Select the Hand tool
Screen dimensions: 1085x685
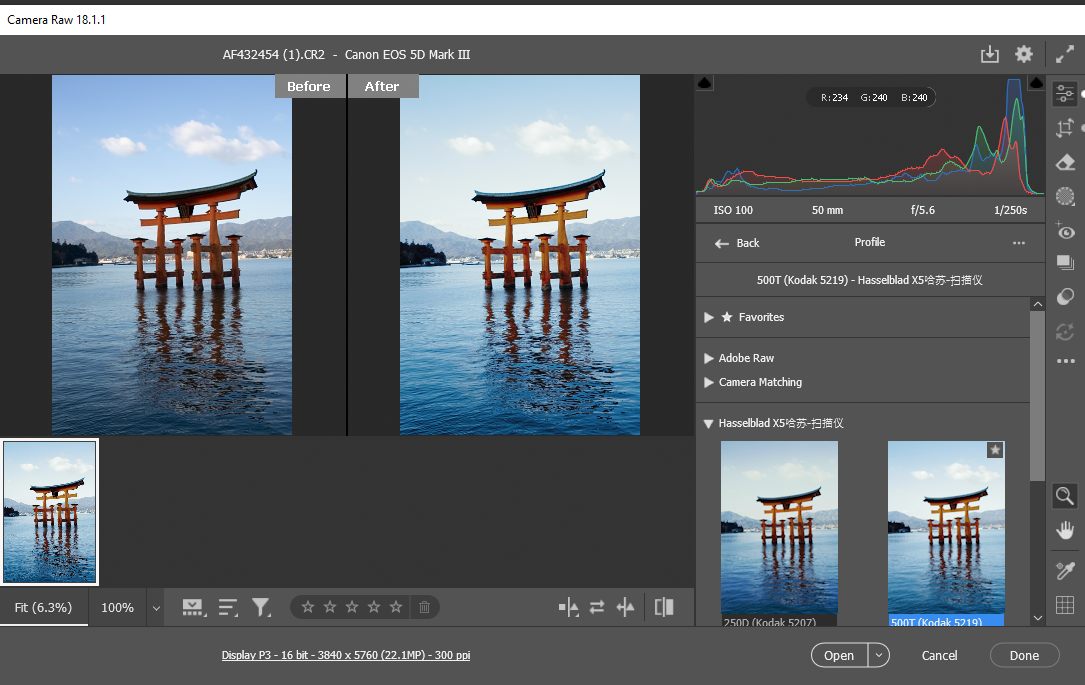click(1065, 530)
